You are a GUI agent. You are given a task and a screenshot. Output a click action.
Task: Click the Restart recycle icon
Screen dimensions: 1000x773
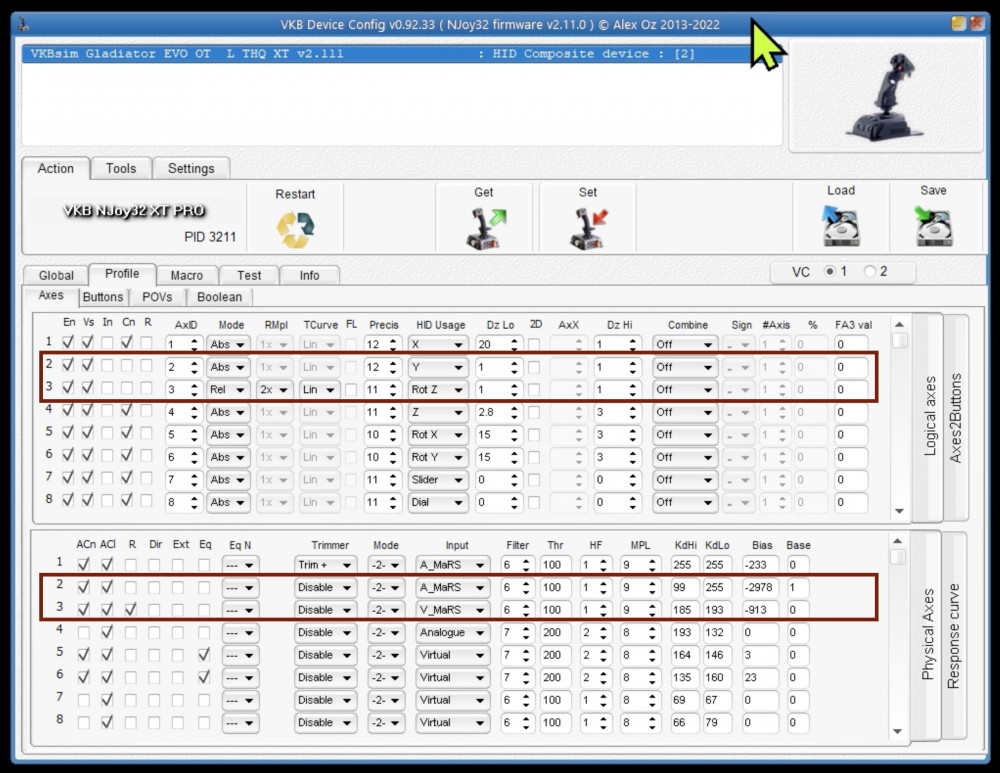[x=295, y=229]
